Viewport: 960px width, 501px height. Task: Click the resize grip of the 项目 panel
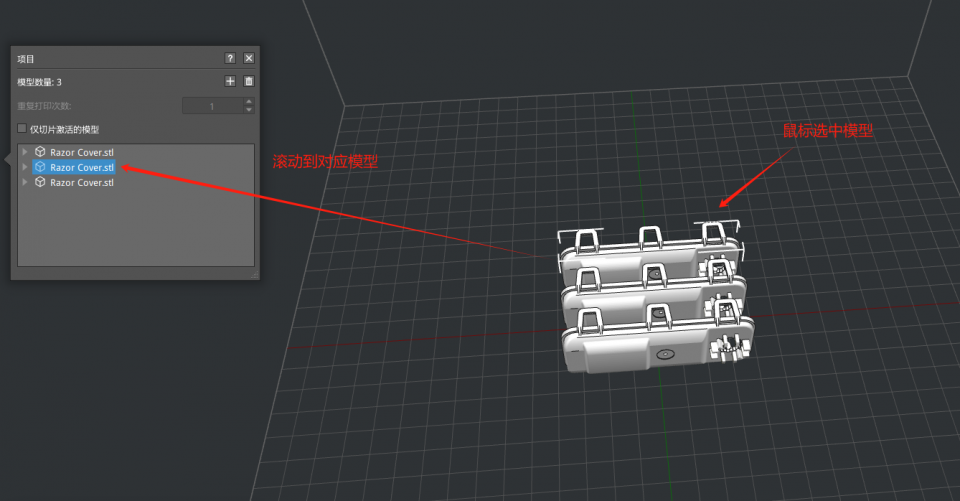[254, 274]
